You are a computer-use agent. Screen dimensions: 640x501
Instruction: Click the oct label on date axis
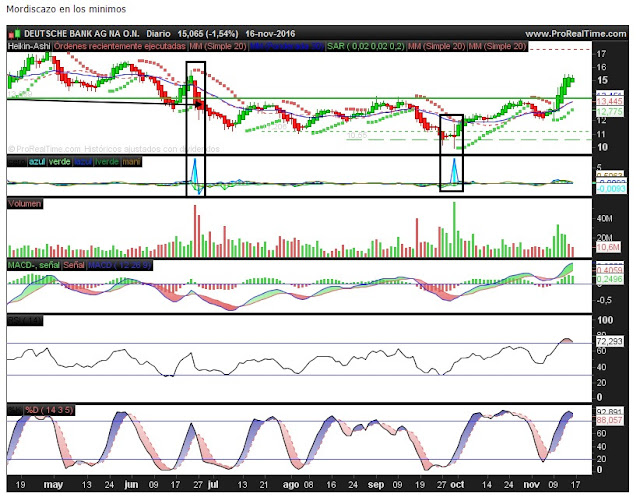click(457, 485)
